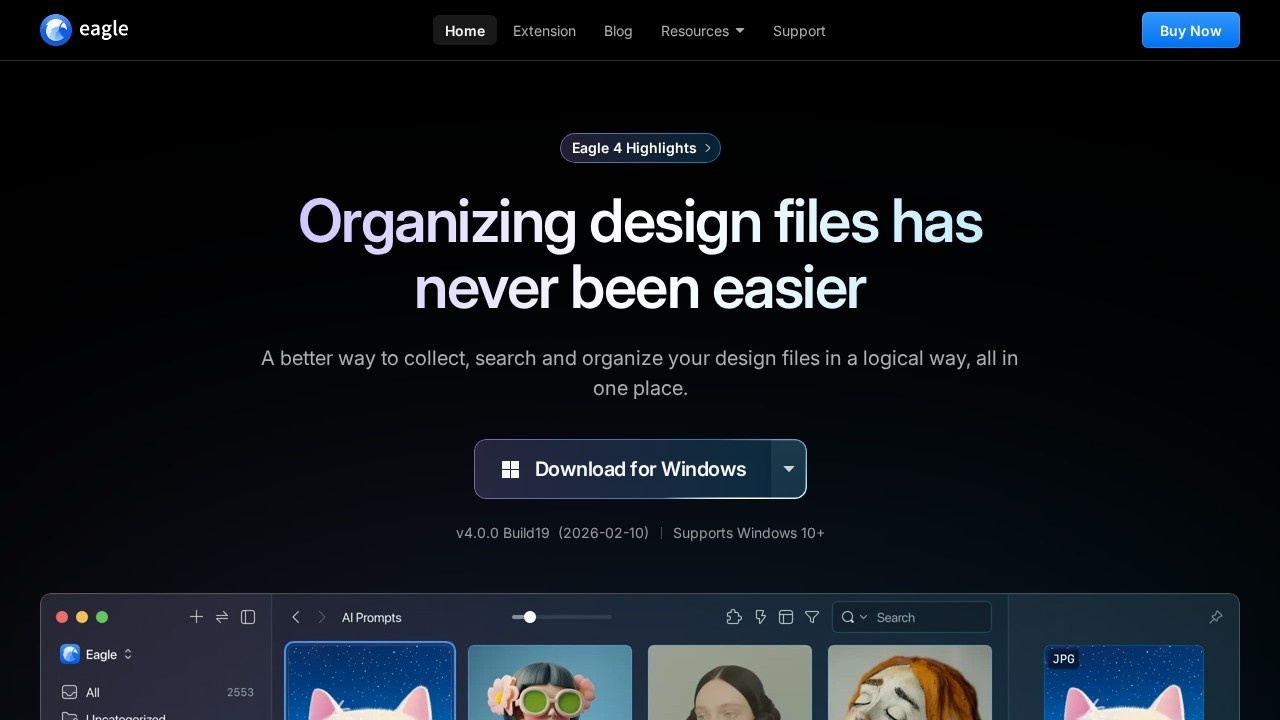The height and width of the screenshot is (720, 1280).
Task: Click the thumbnail size slider handle
Action: [x=530, y=617]
